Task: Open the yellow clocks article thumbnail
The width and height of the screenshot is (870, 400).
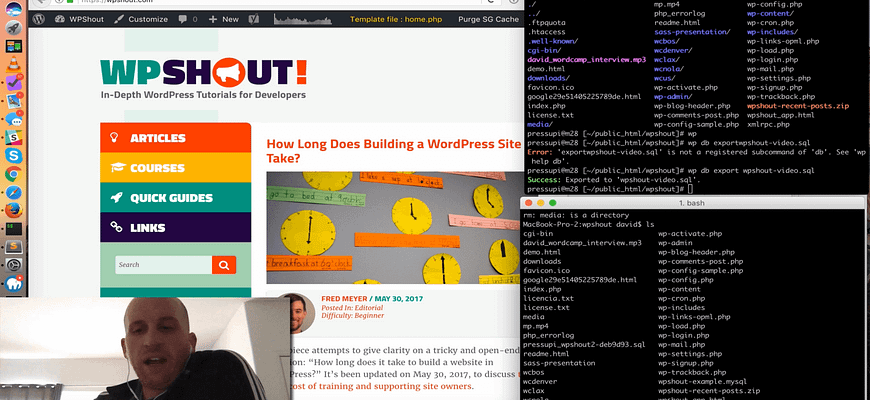Action: (x=393, y=227)
